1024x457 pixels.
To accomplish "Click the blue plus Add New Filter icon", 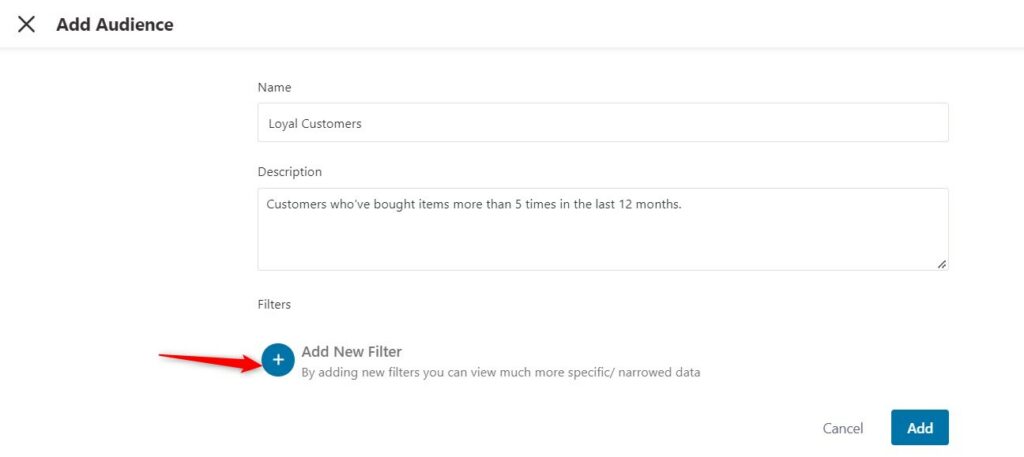I will point(278,360).
